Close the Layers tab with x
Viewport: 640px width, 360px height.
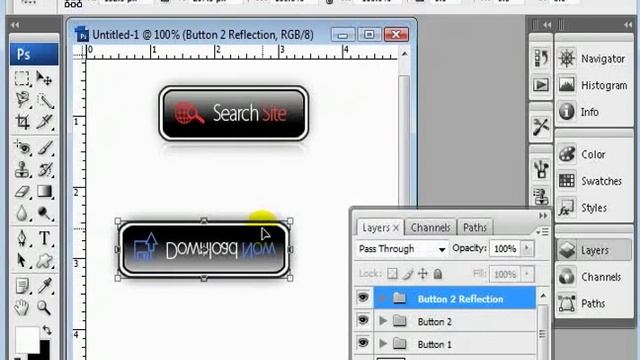[x=396, y=228]
